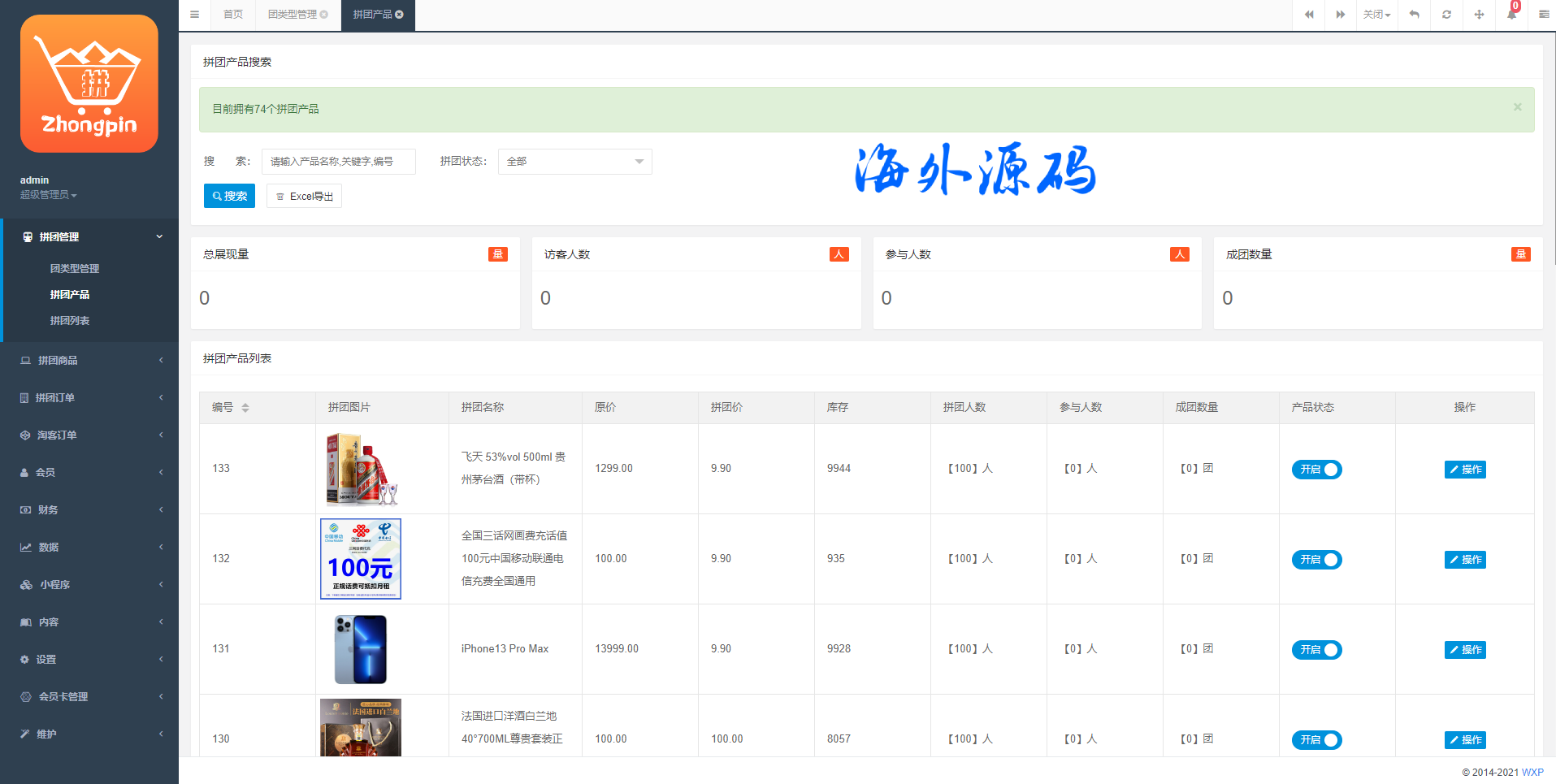Select 拼团列表 in the sidebar

pyautogui.click(x=70, y=321)
